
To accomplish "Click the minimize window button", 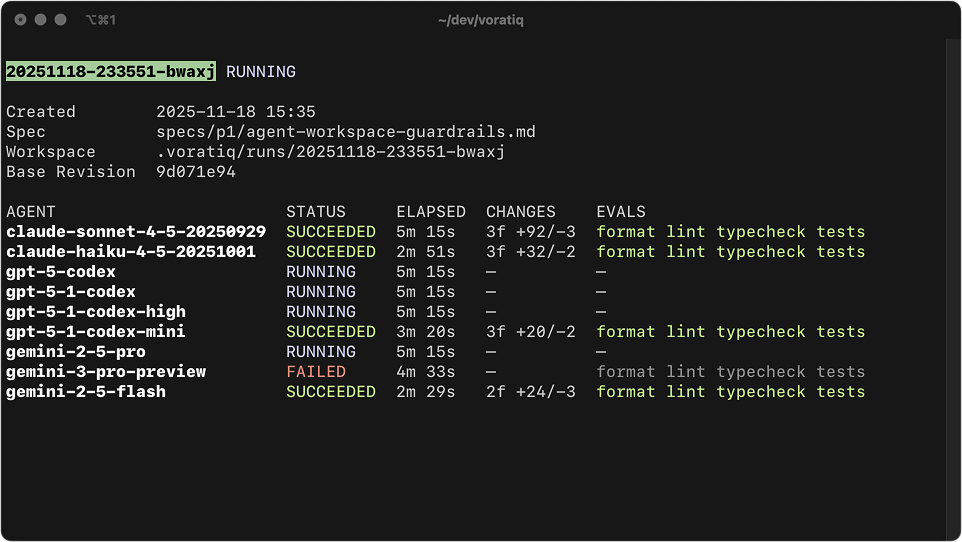I will 41,20.
